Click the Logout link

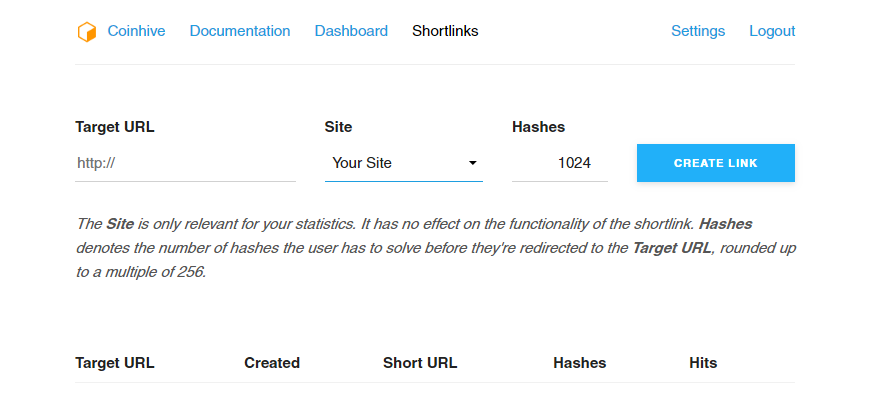point(772,31)
